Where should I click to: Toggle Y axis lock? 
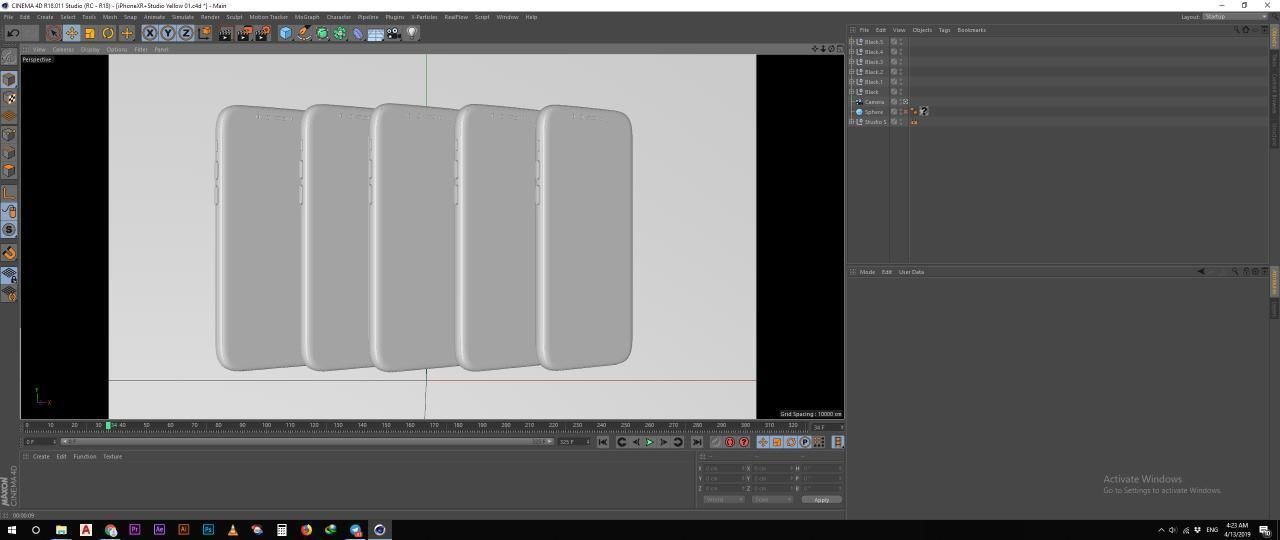168,33
